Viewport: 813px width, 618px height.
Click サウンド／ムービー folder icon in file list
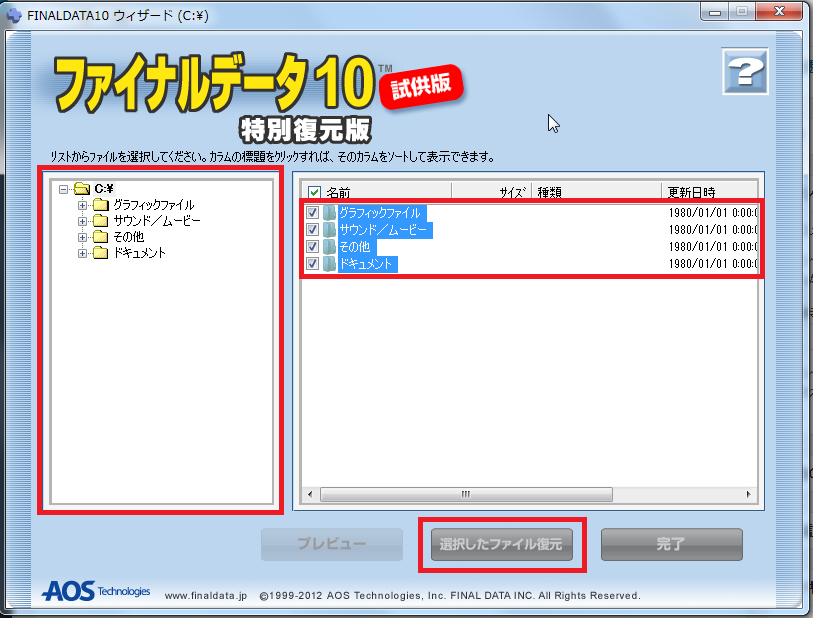[329, 230]
